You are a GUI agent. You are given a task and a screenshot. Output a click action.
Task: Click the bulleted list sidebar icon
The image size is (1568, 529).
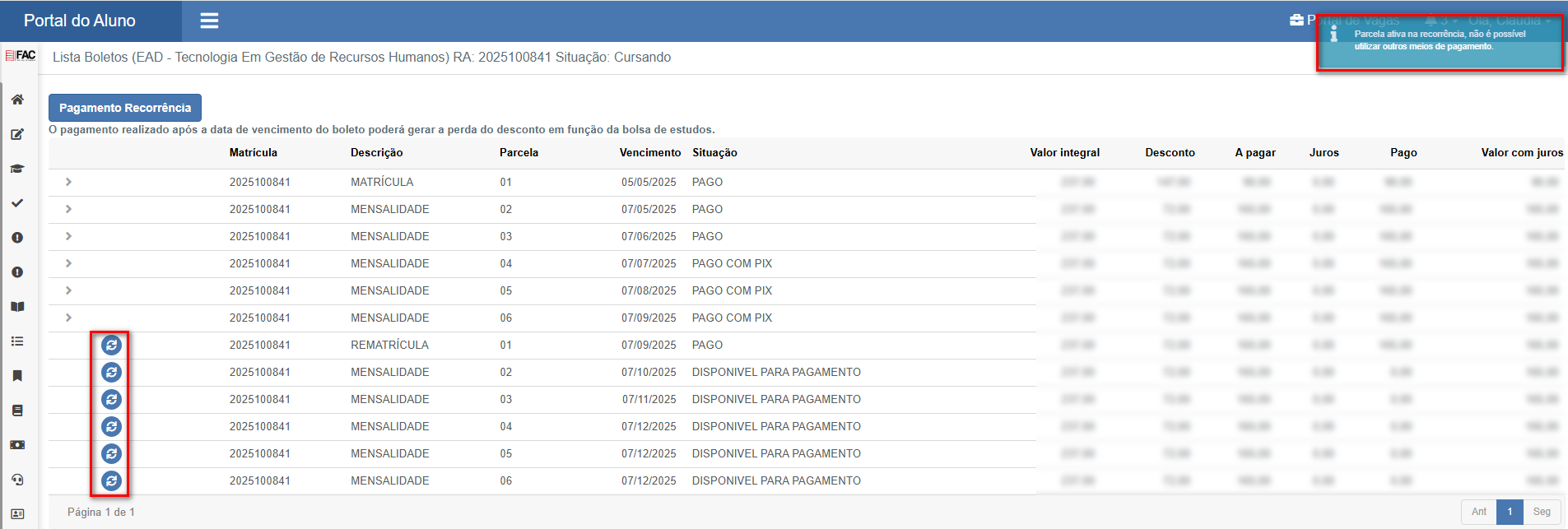point(17,341)
